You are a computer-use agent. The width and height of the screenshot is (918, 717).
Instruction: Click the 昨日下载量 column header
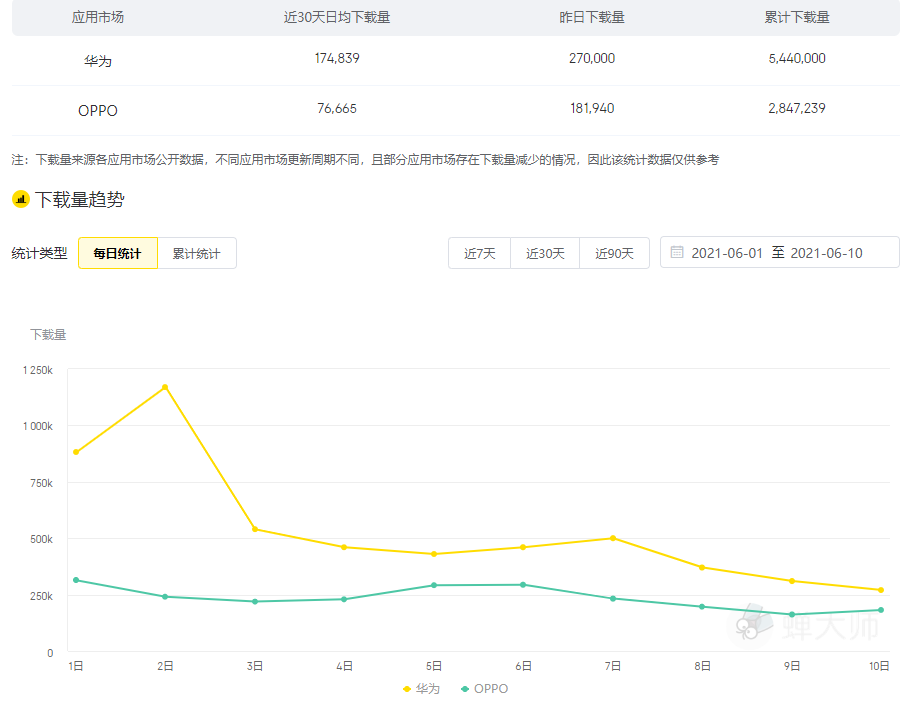(591, 17)
